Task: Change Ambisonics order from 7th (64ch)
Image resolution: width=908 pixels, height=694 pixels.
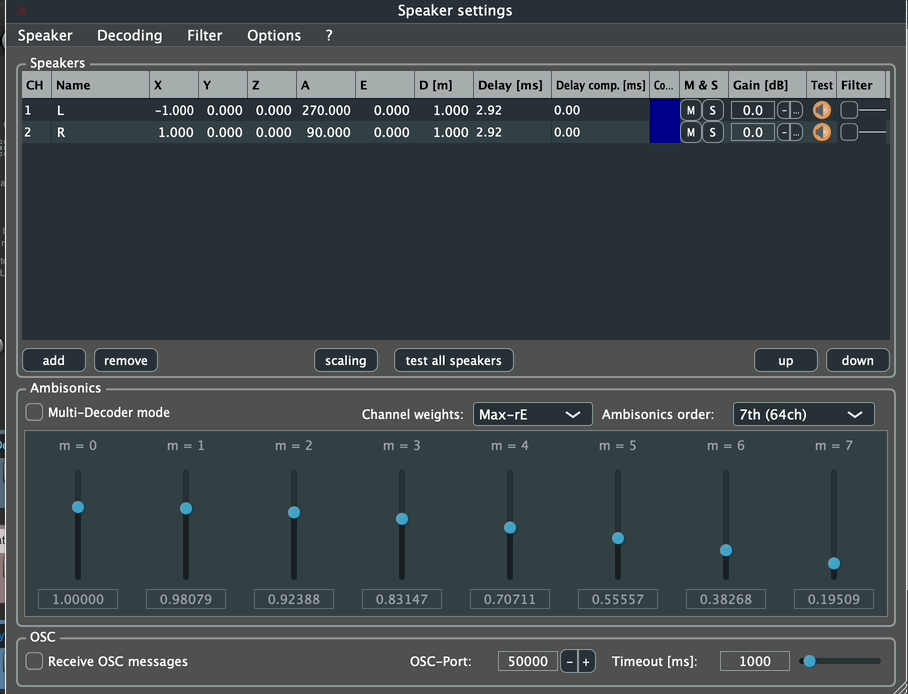Action: coord(804,413)
